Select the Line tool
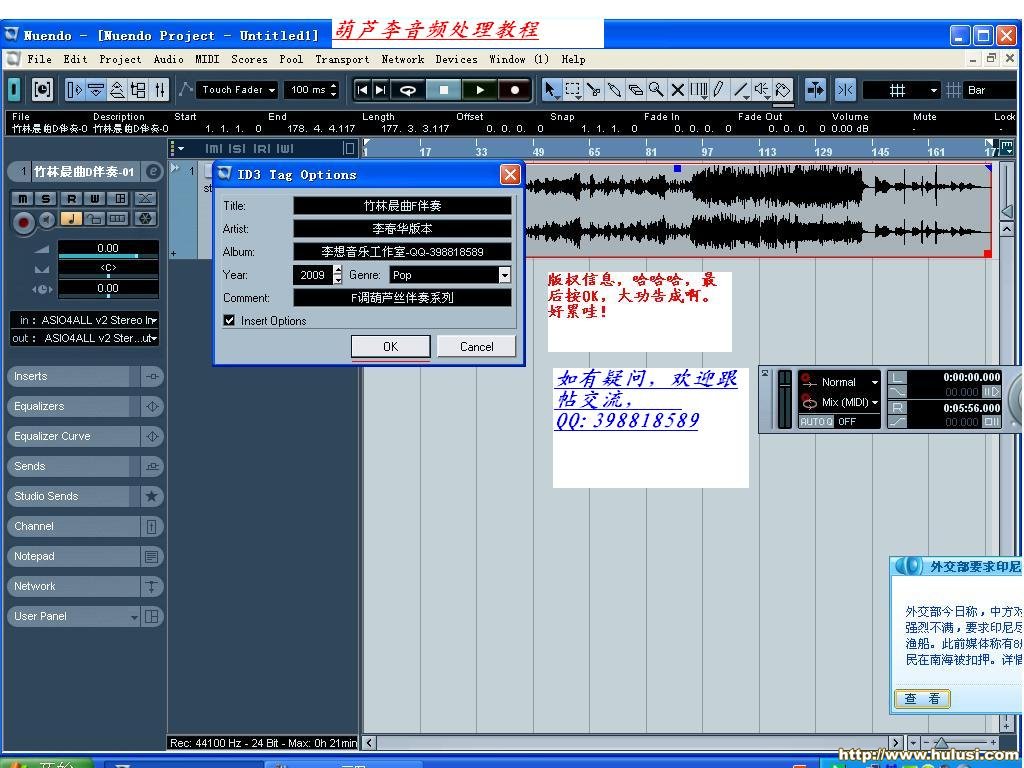The width and height of the screenshot is (1024, 768). tap(741, 89)
